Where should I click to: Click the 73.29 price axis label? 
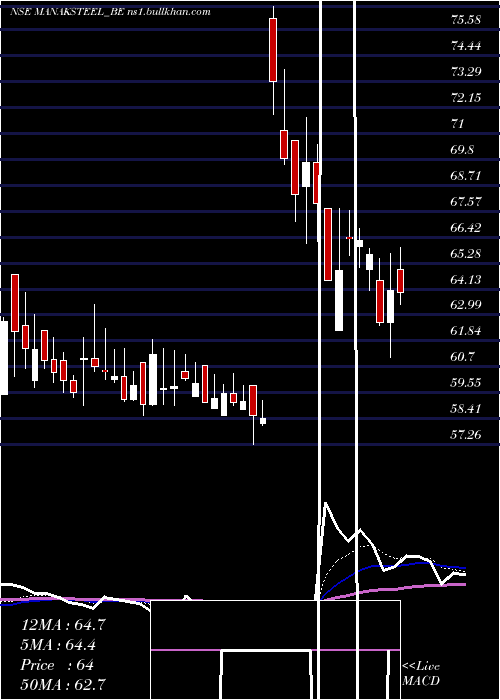[x=466, y=71]
